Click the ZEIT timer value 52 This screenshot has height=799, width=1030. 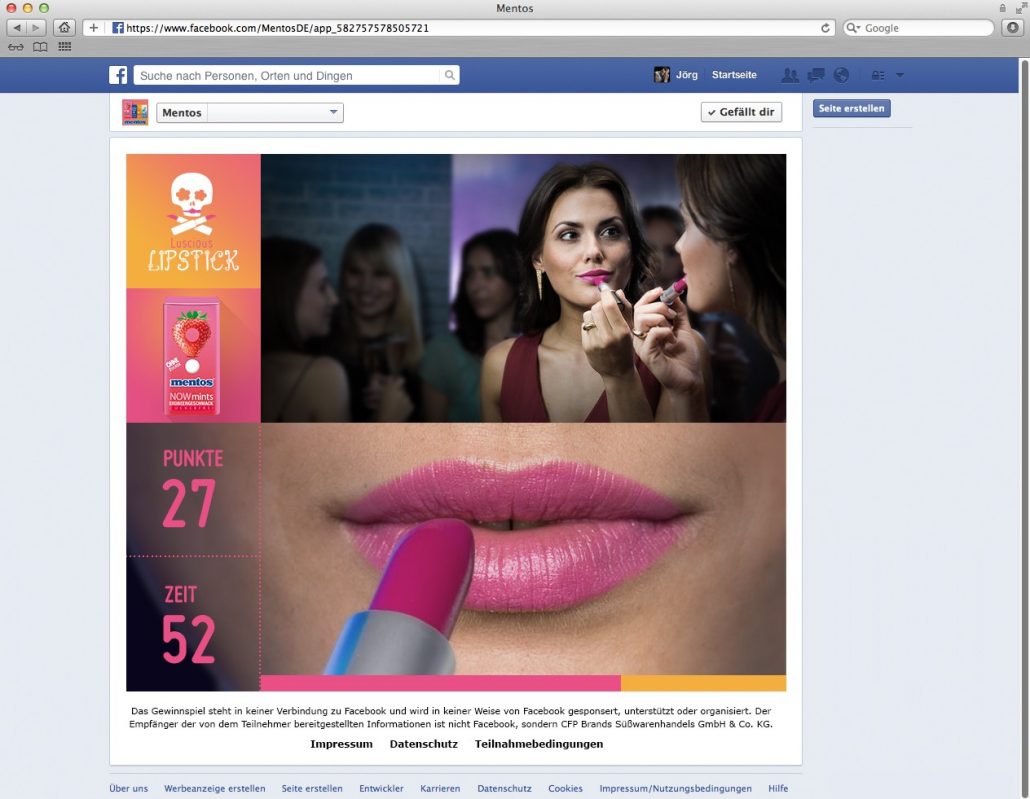tap(189, 639)
